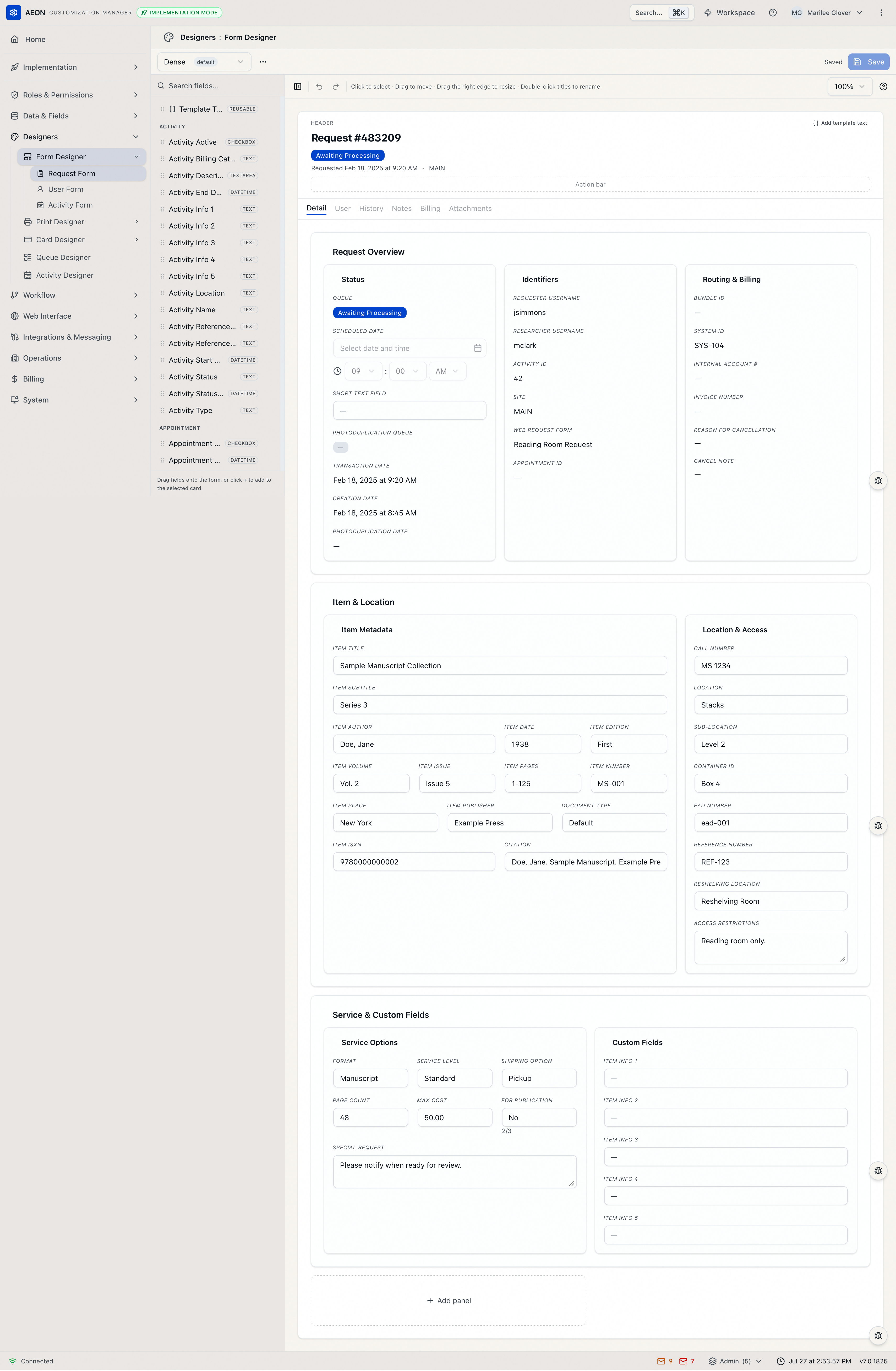Open the 100% zoom dropdown
Viewport: 896px width, 1371px height.
pyautogui.click(x=849, y=86)
